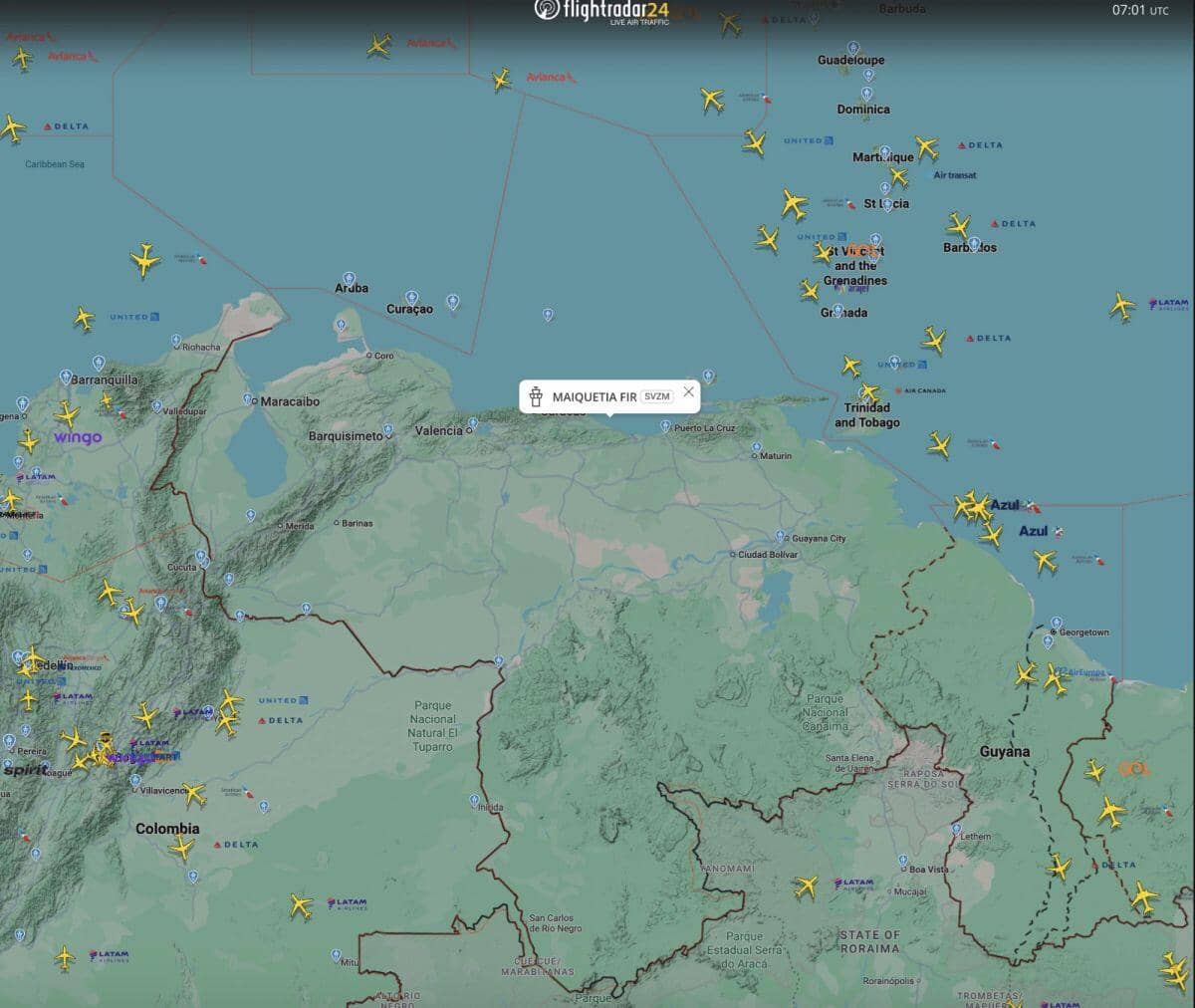This screenshot has height=1008, width=1195.
Task: Select the LATAM aircraft east of Barbados
Action: pos(1122,306)
